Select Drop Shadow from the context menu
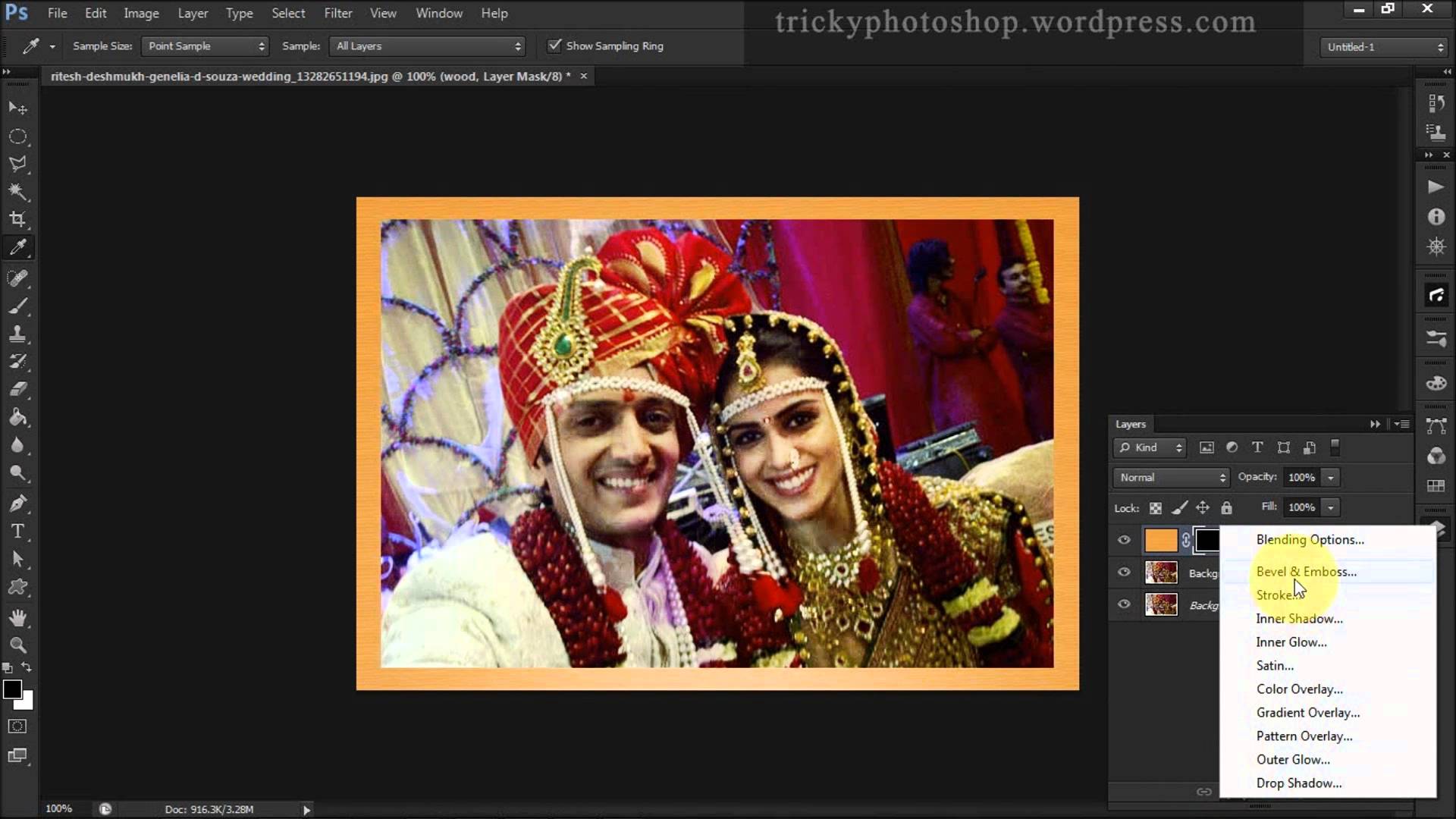Image resolution: width=1456 pixels, height=819 pixels. (1299, 783)
